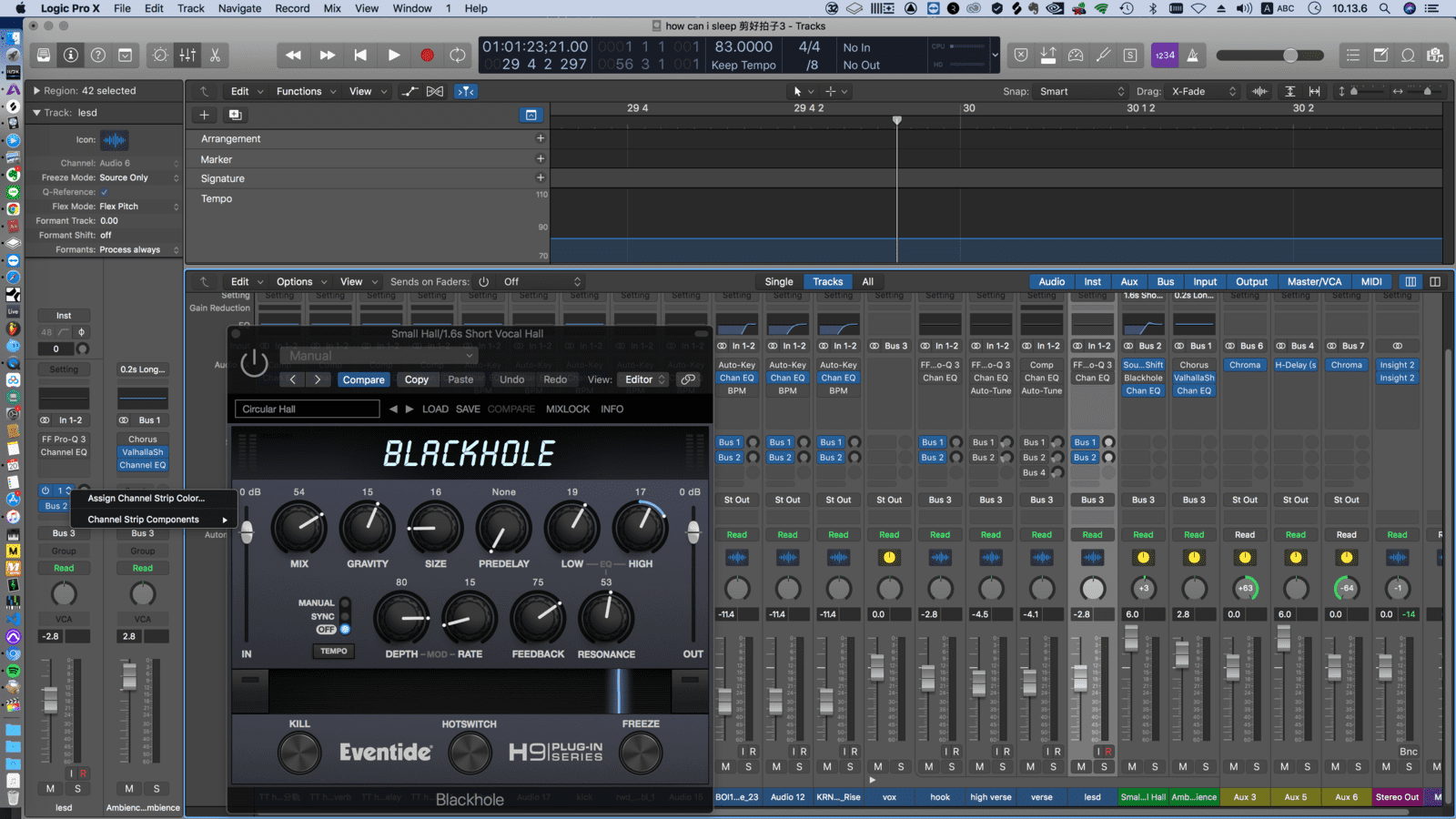
Task: Toggle the Show Flex icon
Action: click(x=435, y=91)
